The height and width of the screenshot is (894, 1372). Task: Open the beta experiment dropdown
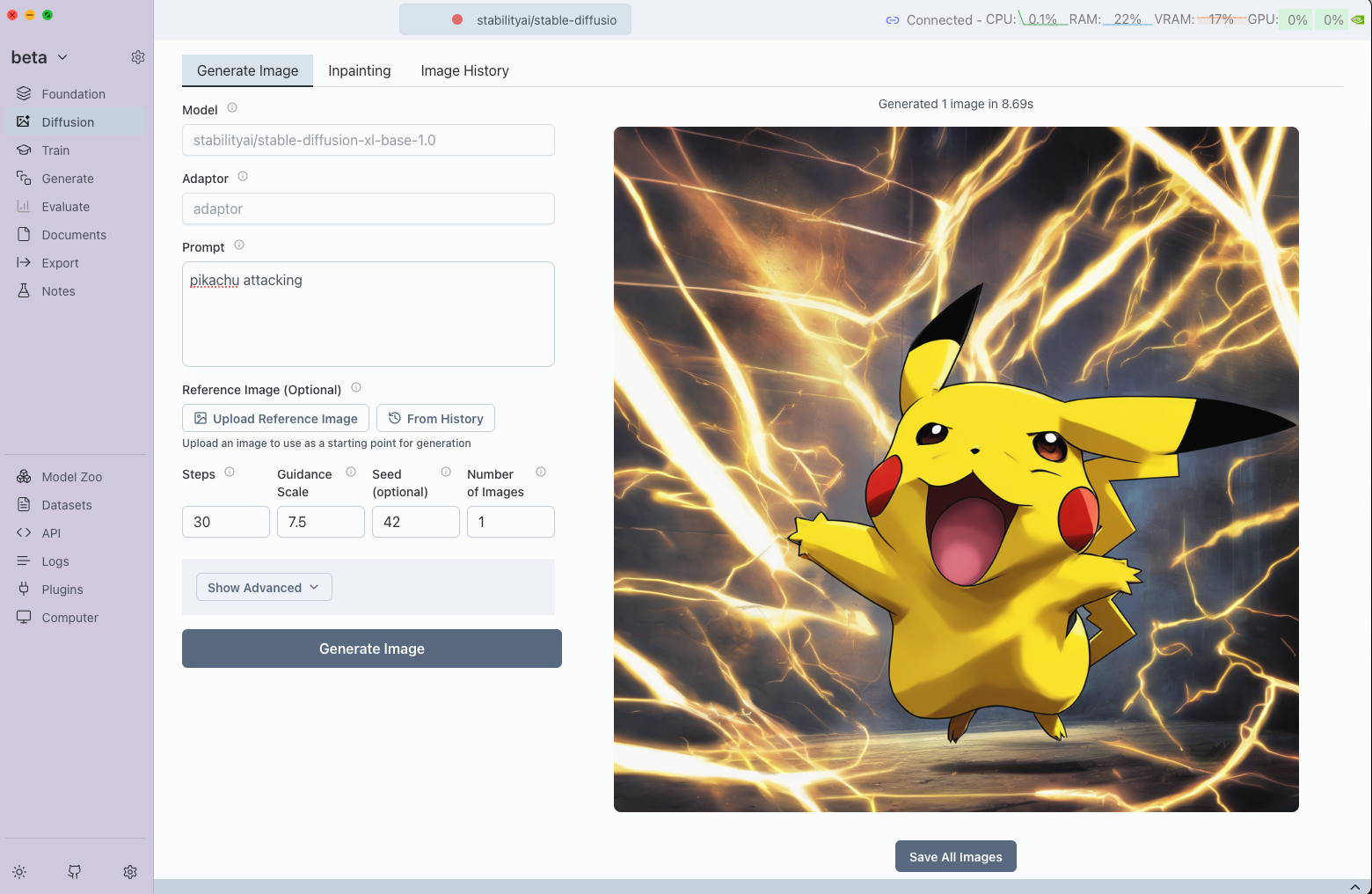(x=40, y=57)
